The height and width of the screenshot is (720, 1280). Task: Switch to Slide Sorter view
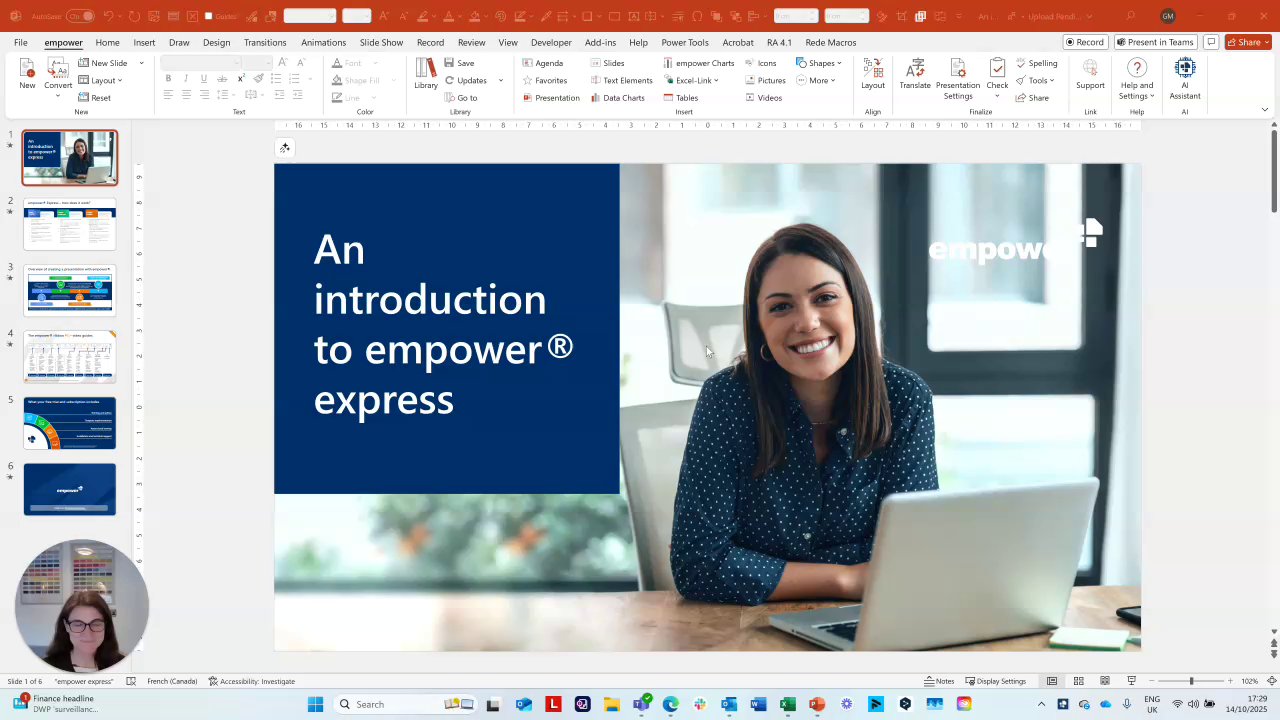[x=1078, y=681]
